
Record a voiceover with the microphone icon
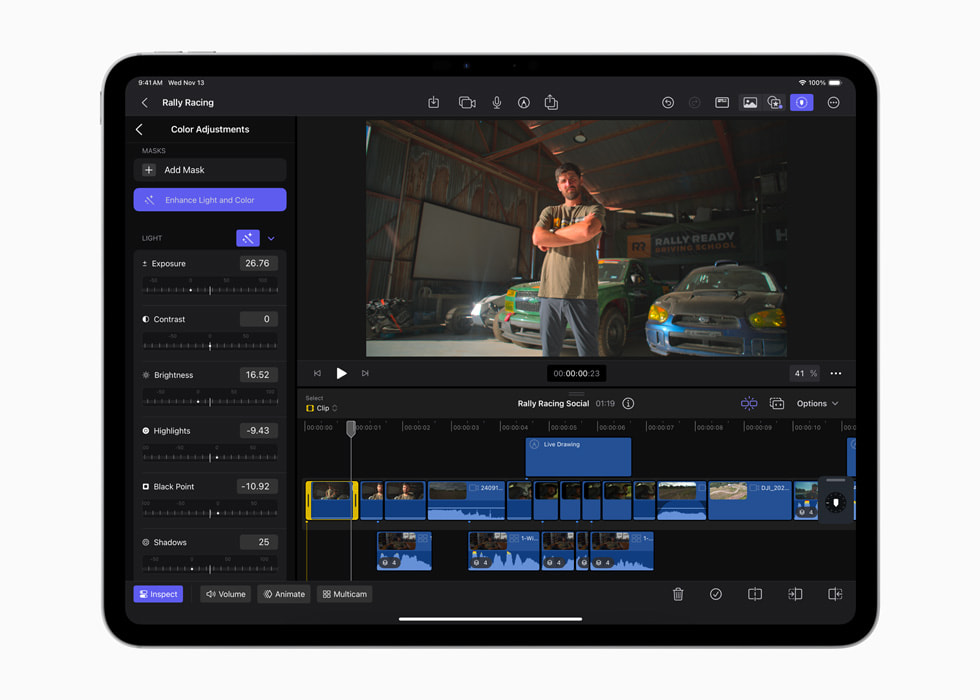click(497, 102)
